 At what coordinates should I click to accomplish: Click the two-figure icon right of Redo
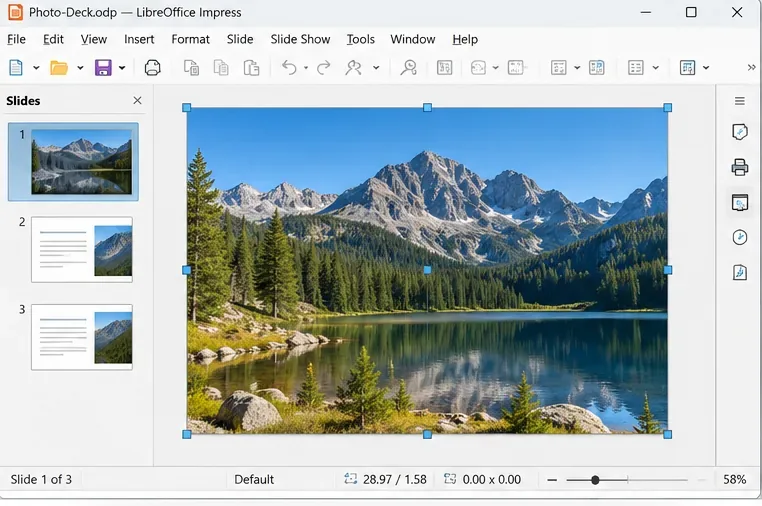pos(354,68)
